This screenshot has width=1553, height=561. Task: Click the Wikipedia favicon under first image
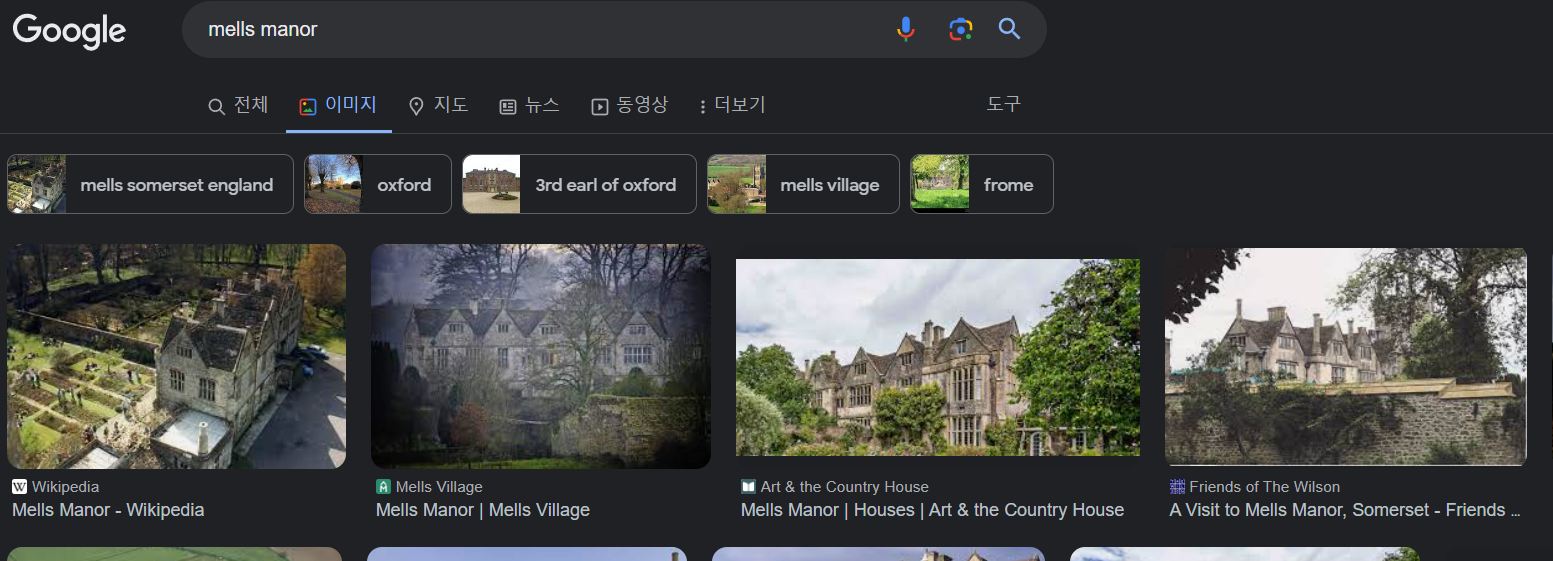click(20, 487)
